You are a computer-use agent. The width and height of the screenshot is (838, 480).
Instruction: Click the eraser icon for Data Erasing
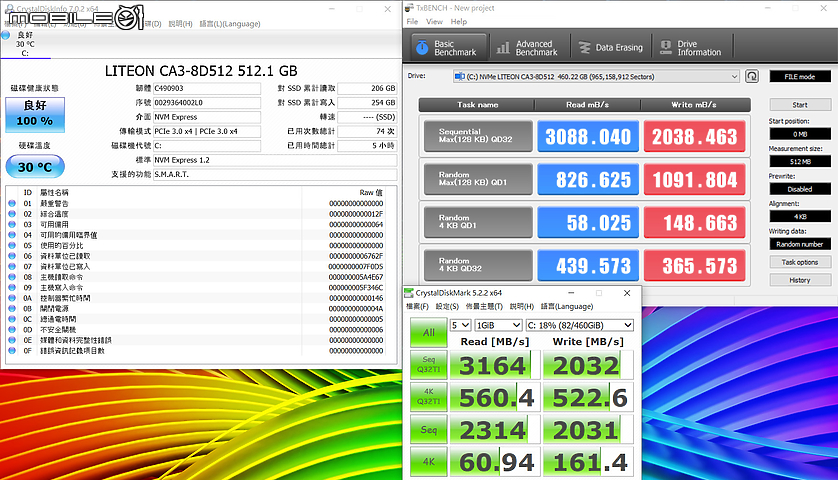(x=584, y=48)
